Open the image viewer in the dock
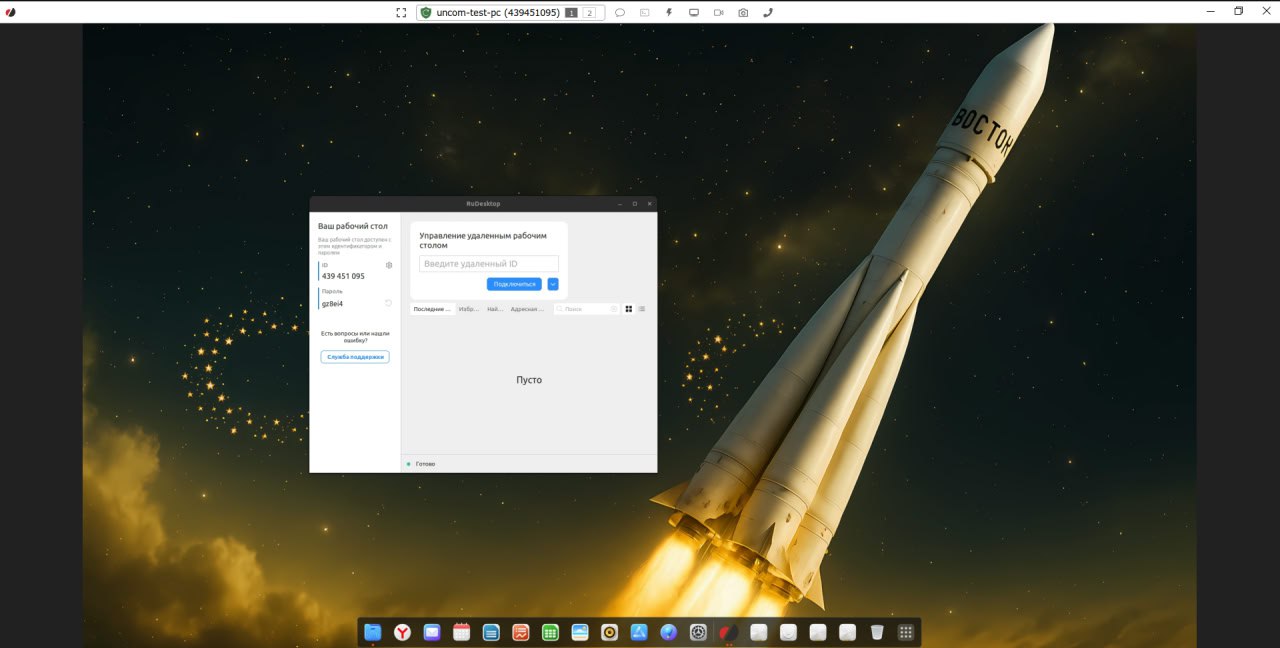 580,632
